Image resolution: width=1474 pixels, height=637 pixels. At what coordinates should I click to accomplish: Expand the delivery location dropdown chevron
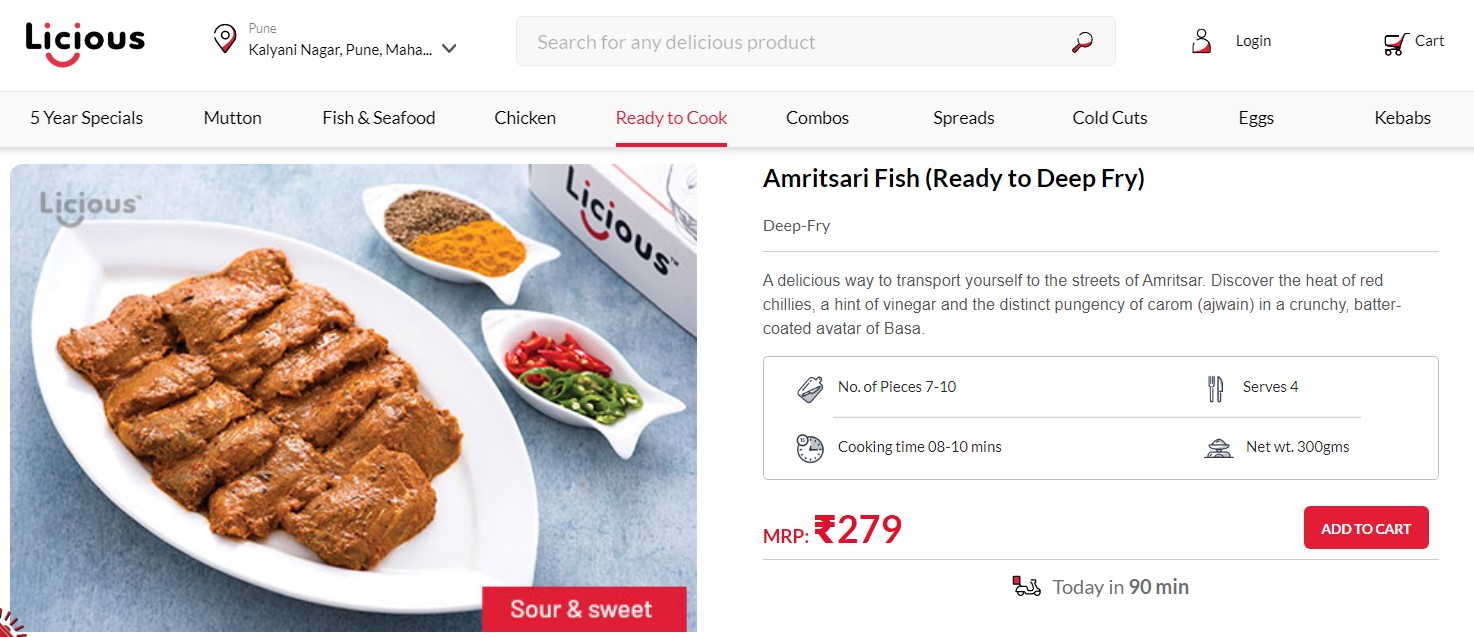click(449, 49)
